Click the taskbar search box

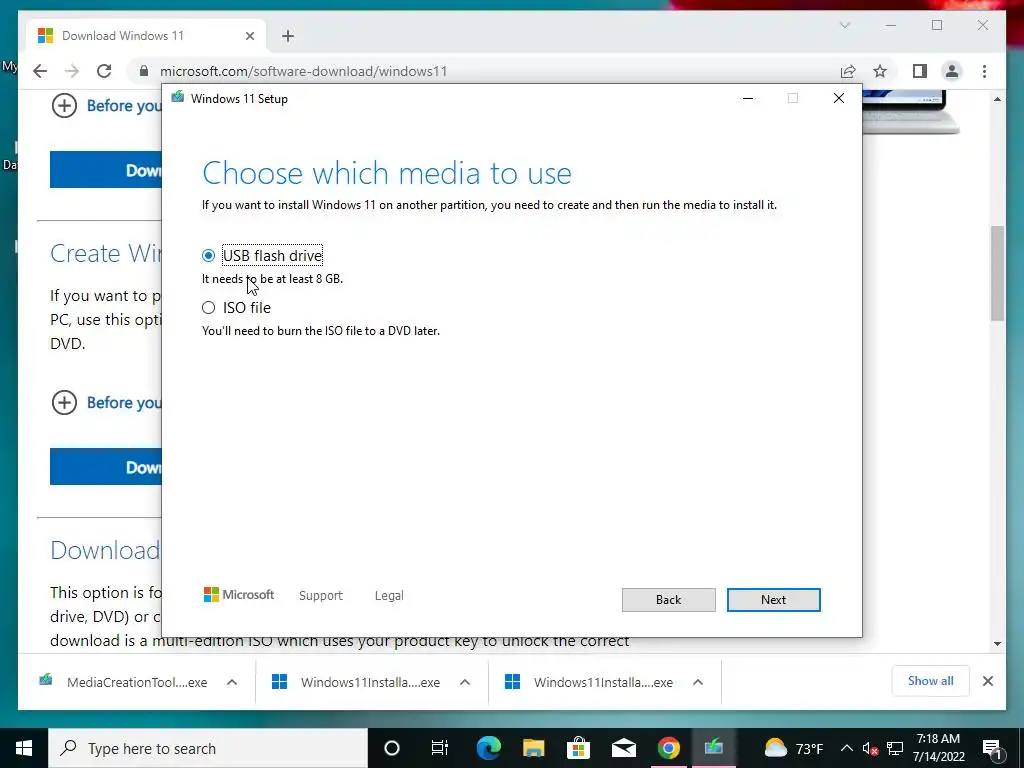[208, 748]
